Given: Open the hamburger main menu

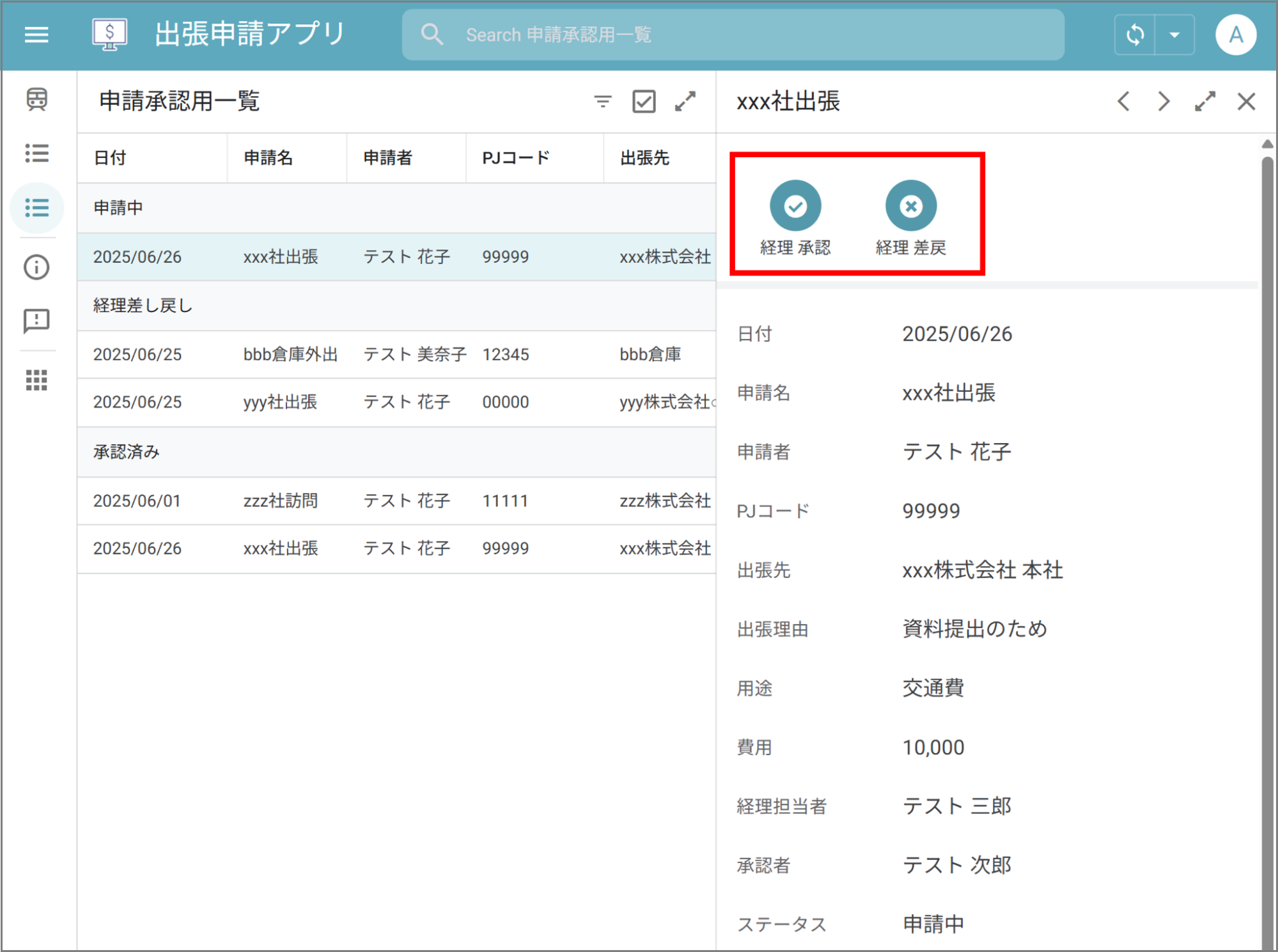Looking at the screenshot, I should [x=36, y=35].
